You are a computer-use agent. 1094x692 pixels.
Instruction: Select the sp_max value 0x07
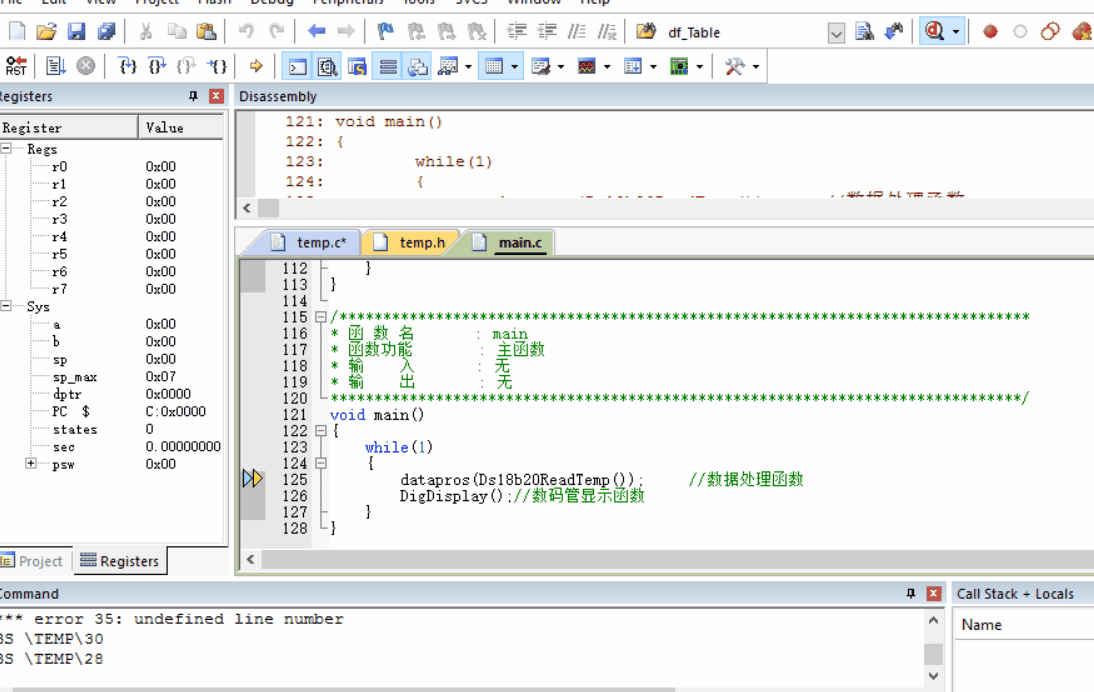(x=160, y=377)
